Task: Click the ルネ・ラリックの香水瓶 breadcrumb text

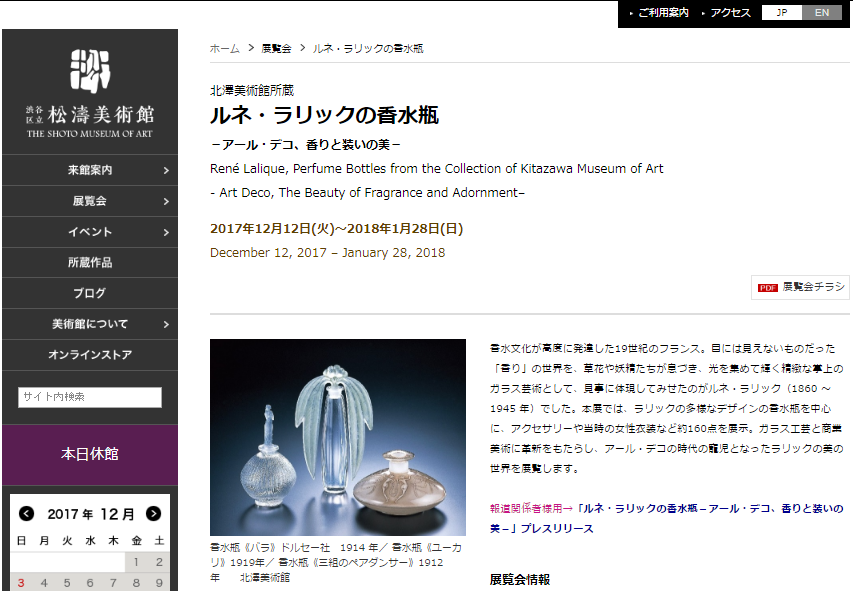Action: [x=368, y=48]
